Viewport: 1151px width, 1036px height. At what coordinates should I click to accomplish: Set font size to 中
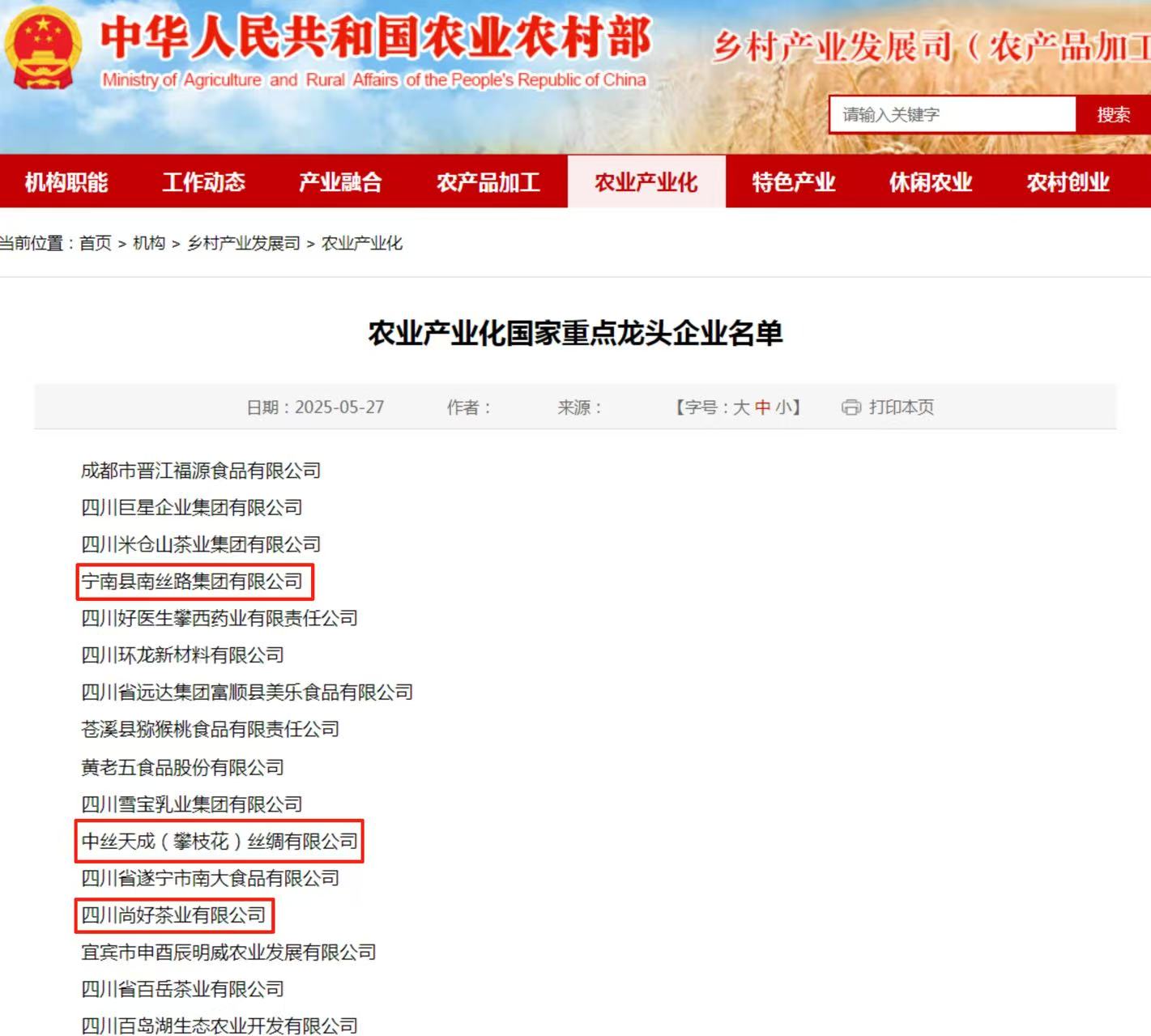click(762, 407)
